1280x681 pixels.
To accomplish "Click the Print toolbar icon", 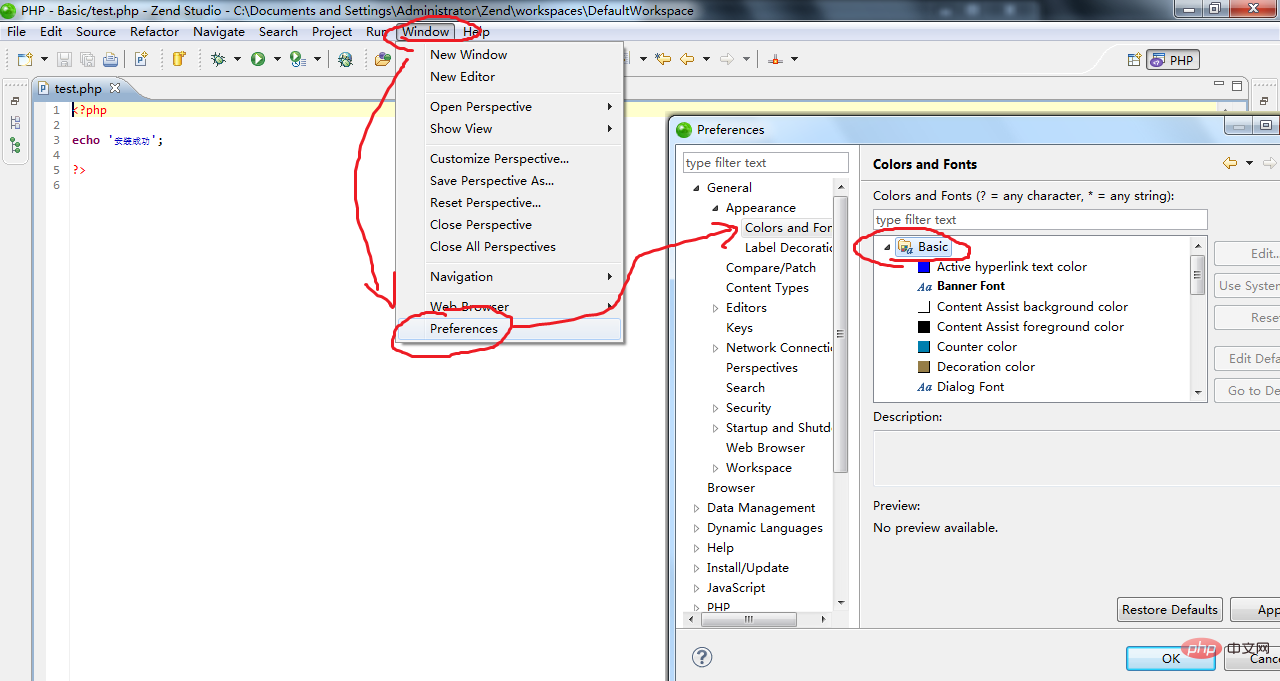I will 110,59.
